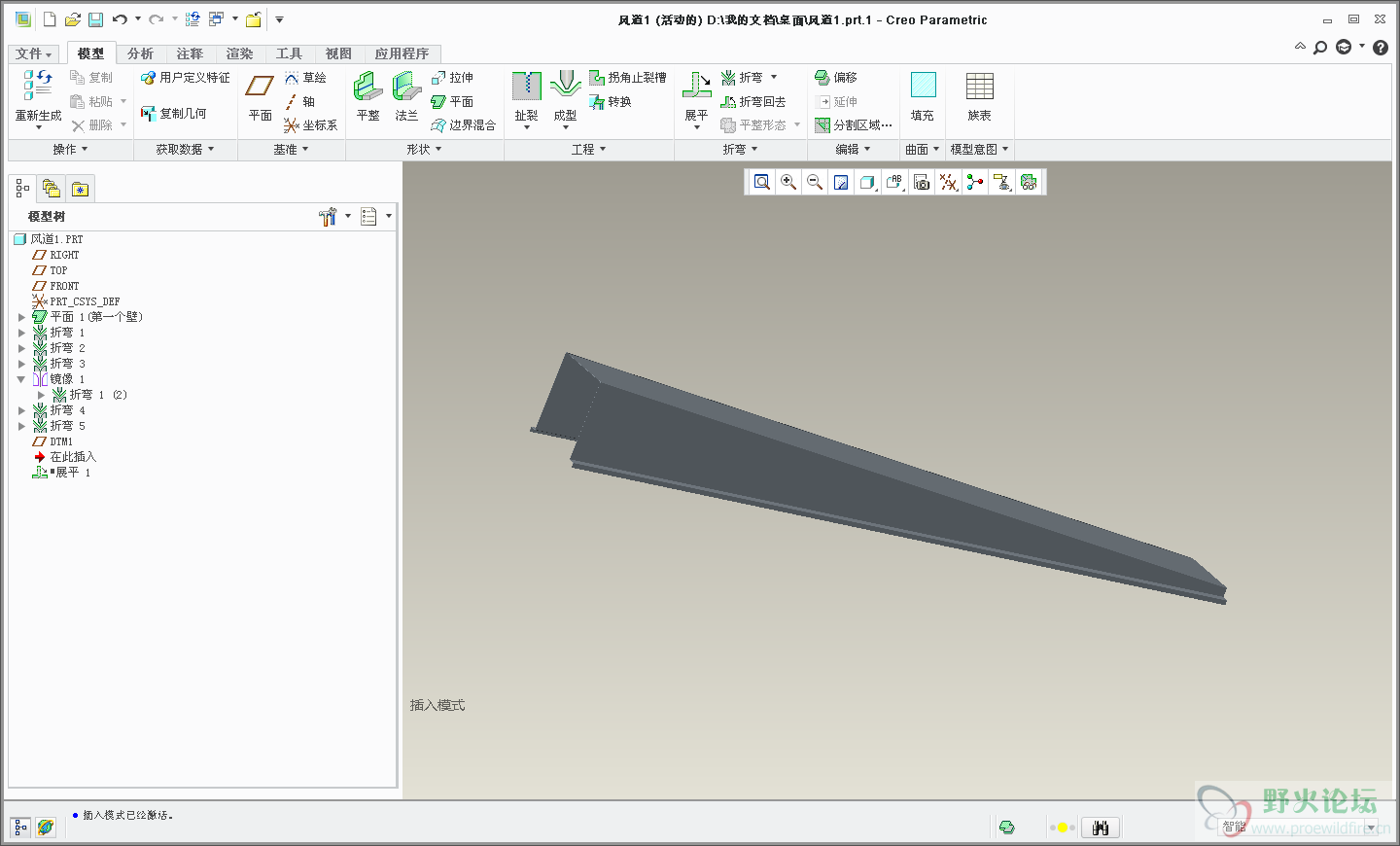This screenshot has width=1400, height=846.
Task: Click the Sketch (草绘) tool
Action: pos(306,78)
